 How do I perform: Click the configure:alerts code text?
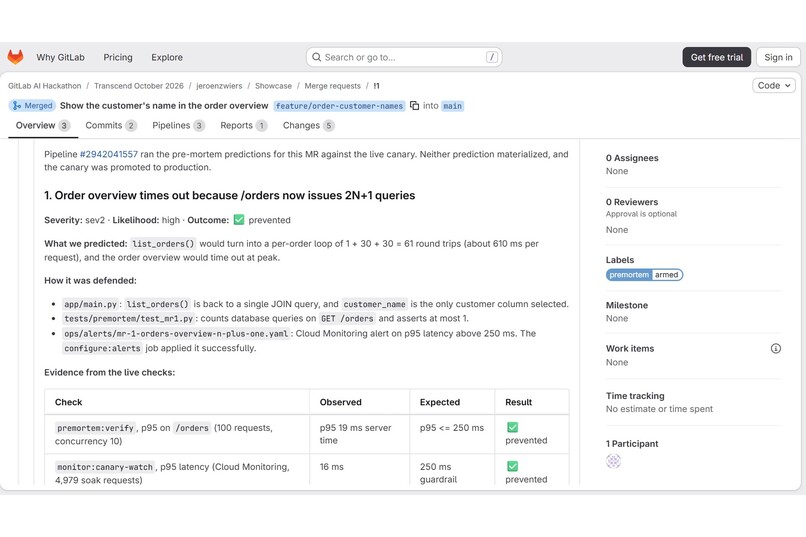coord(102,348)
